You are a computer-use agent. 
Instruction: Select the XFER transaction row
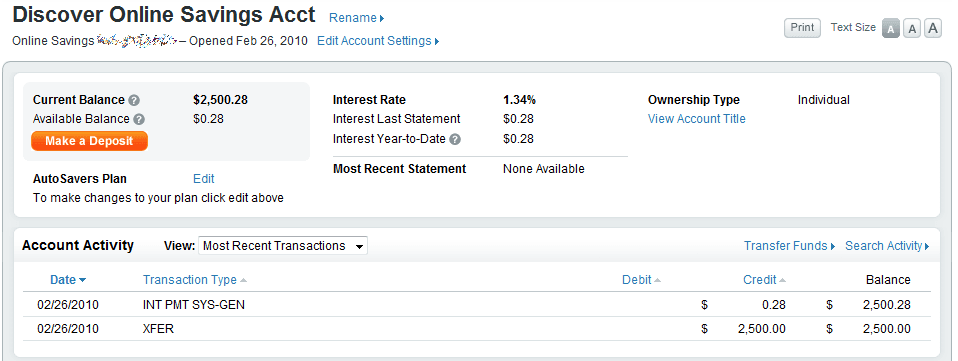[x=477, y=329]
